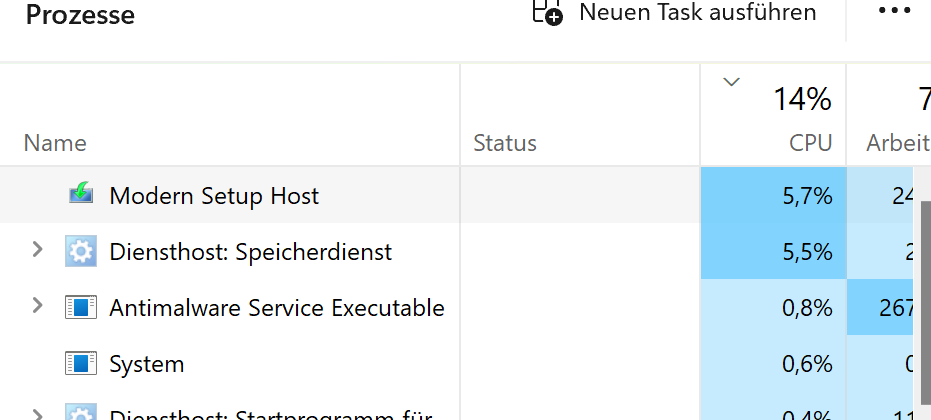Click the Diensthost: Startprogramm gear icon
This screenshot has height=420, width=931.
(x=80, y=414)
